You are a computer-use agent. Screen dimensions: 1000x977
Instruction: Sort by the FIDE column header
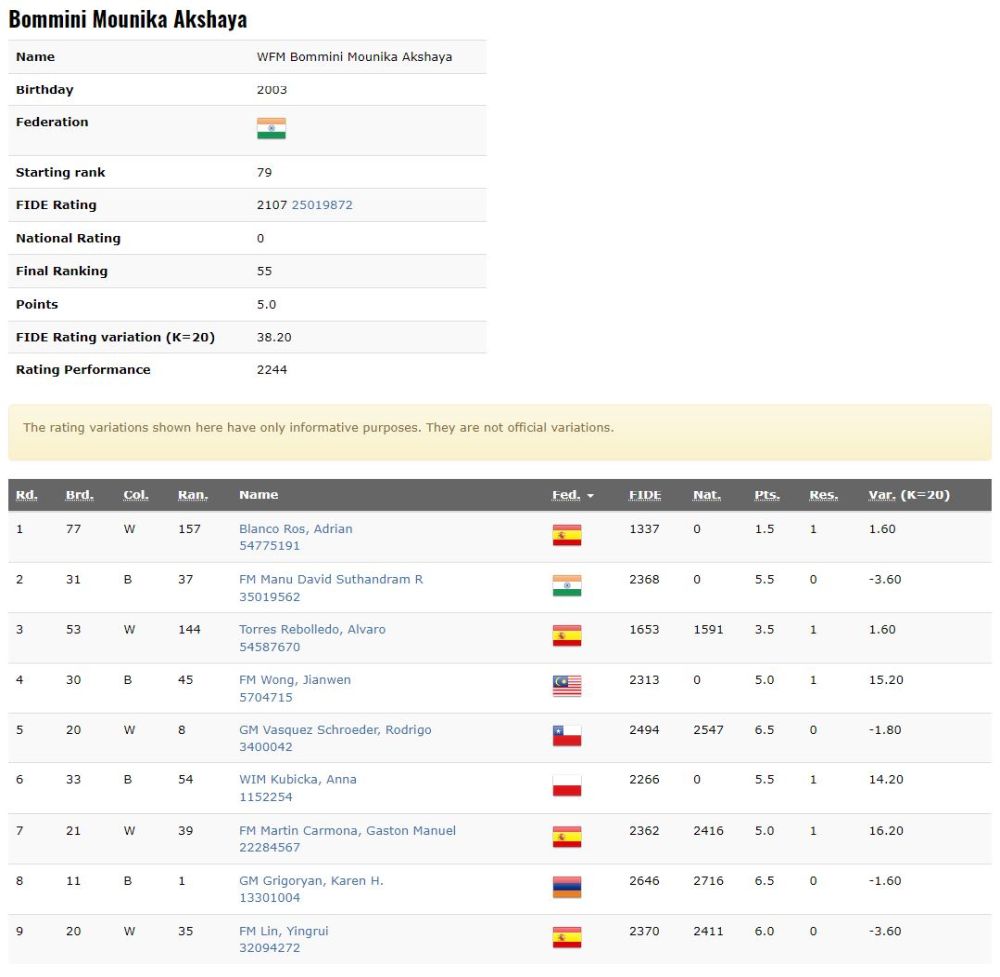click(x=645, y=495)
